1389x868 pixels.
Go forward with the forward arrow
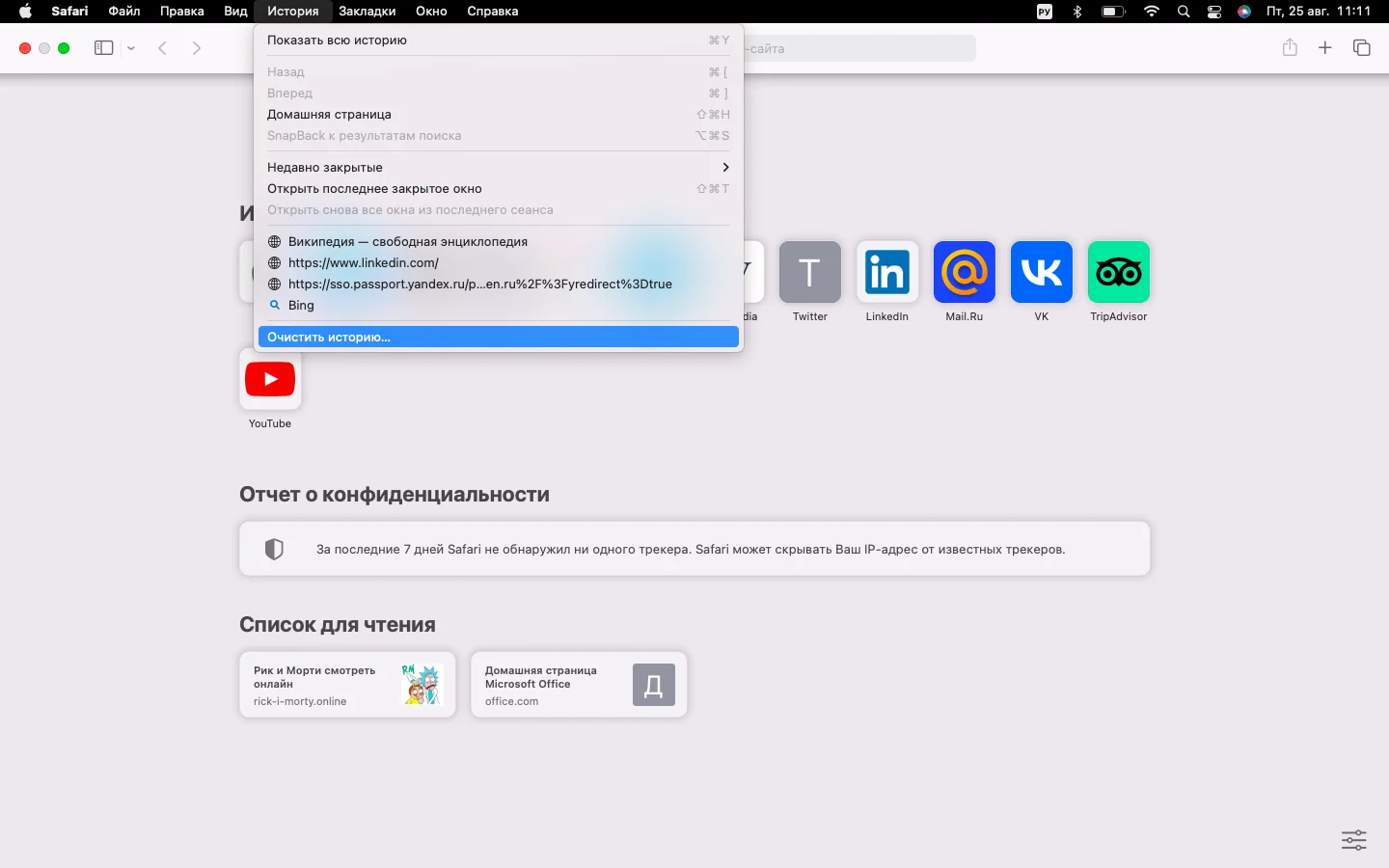(x=197, y=48)
